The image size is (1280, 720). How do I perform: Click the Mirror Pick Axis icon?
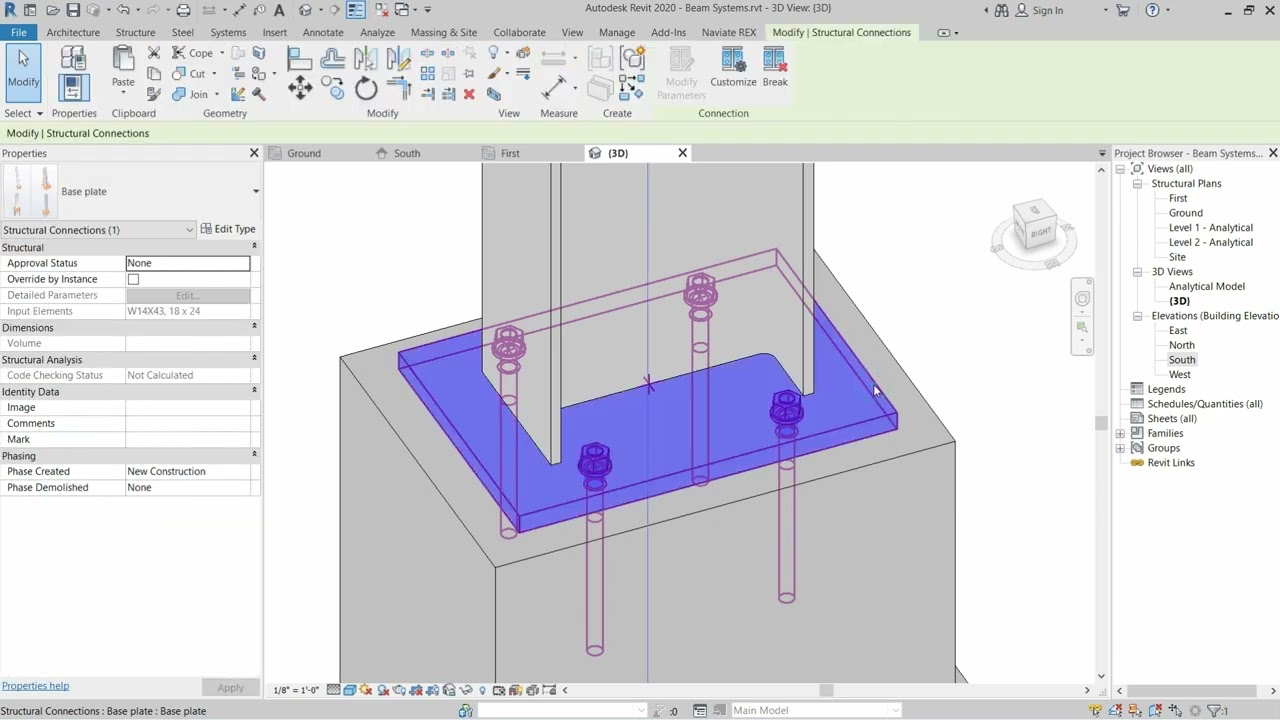point(366,60)
